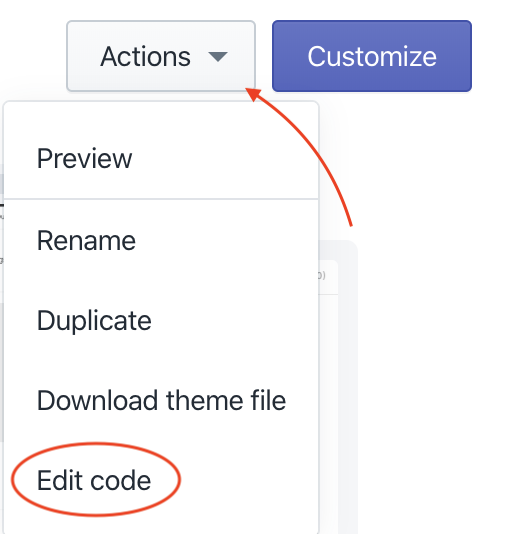The image size is (512, 534).
Task: Click the partially hidden text beside the menu
Action: point(322,275)
